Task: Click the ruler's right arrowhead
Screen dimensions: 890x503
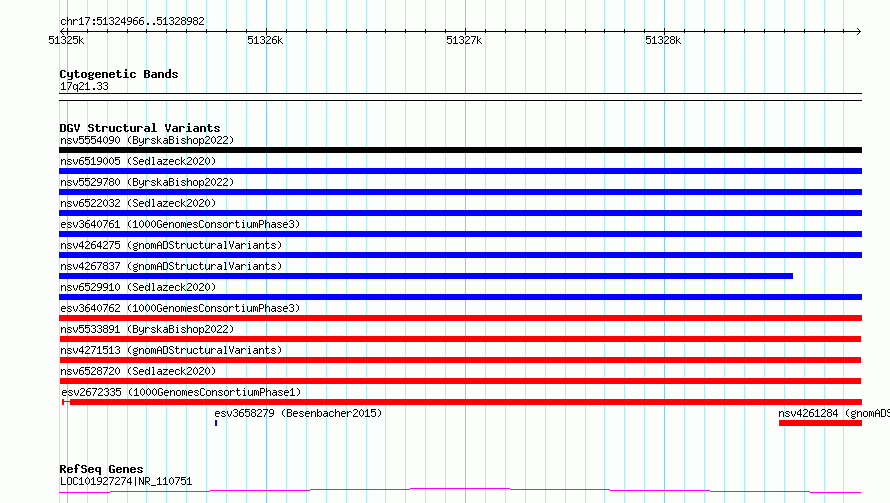Action: tap(858, 31)
